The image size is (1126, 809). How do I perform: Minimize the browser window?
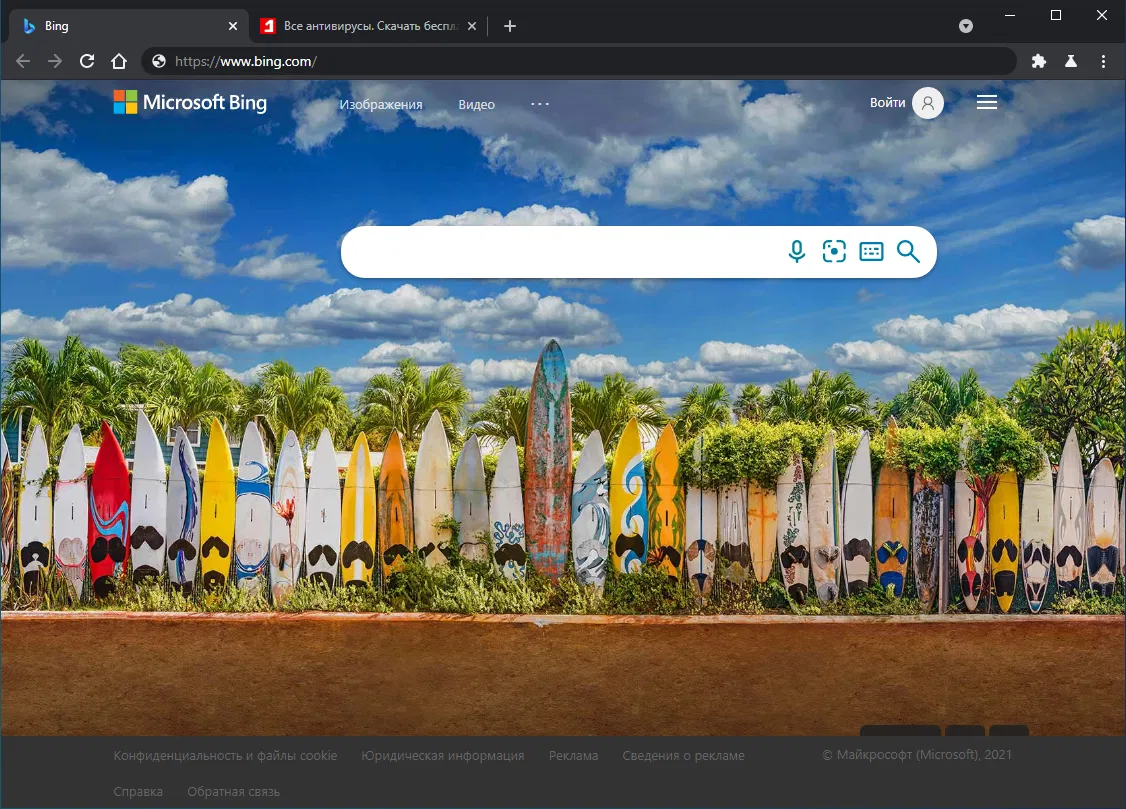1010,15
